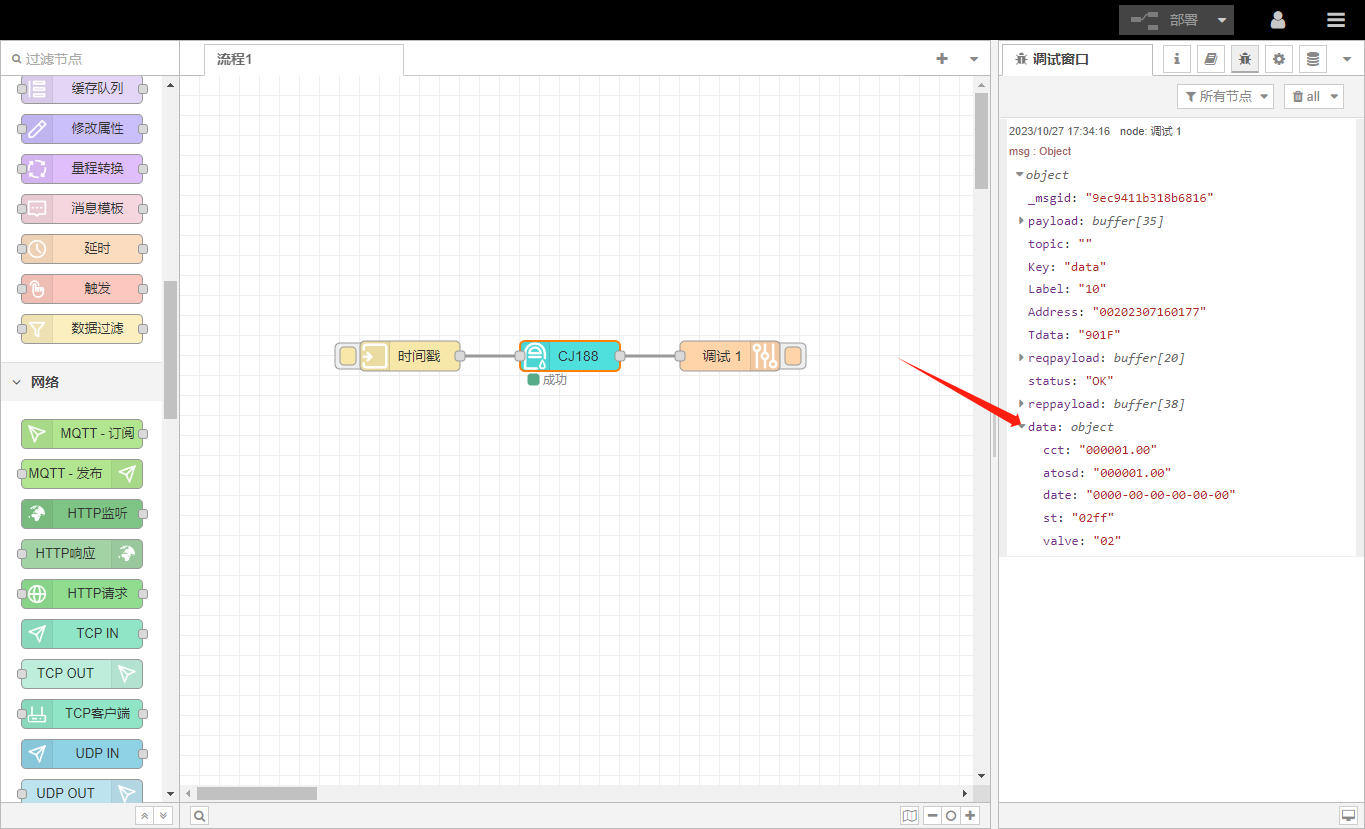The width and height of the screenshot is (1365, 829).
Task: Add a new flow tab
Action: pyautogui.click(x=941, y=59)
